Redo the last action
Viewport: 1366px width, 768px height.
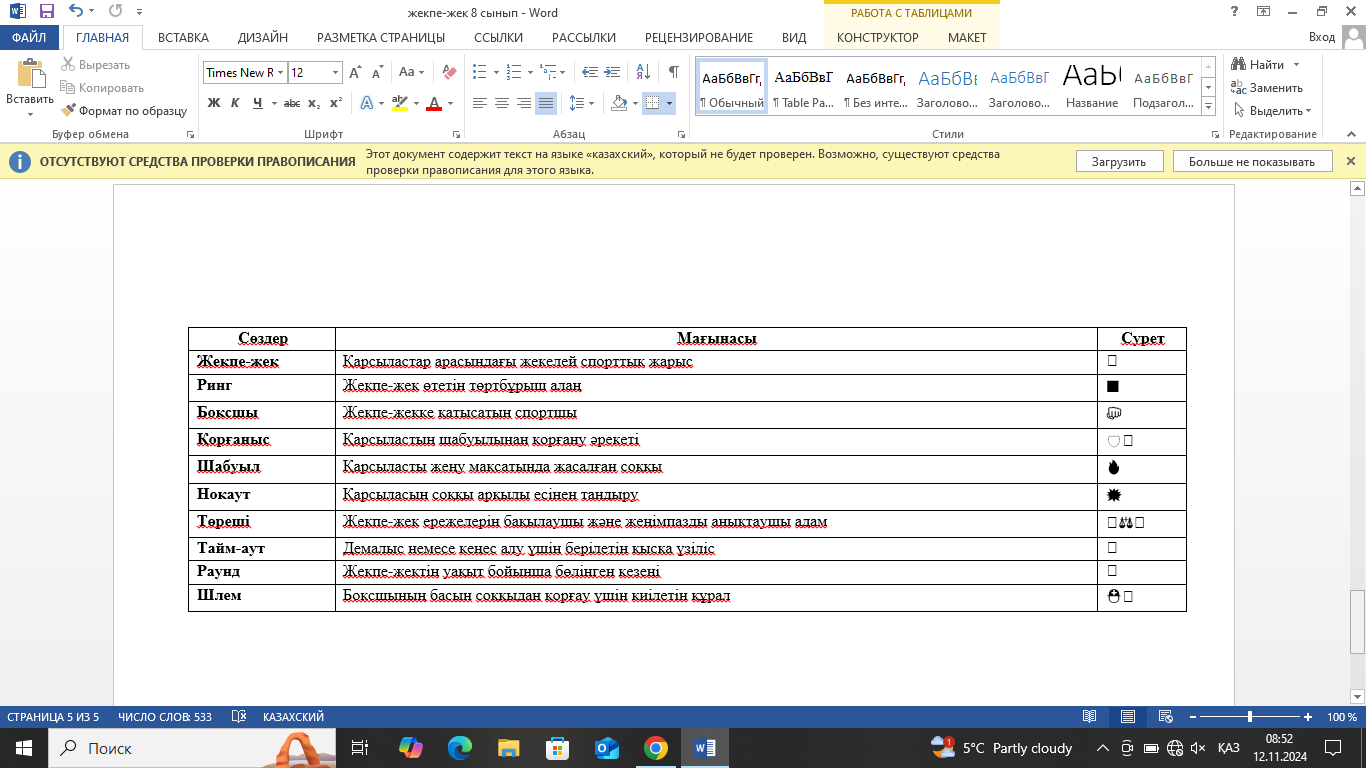115,12
